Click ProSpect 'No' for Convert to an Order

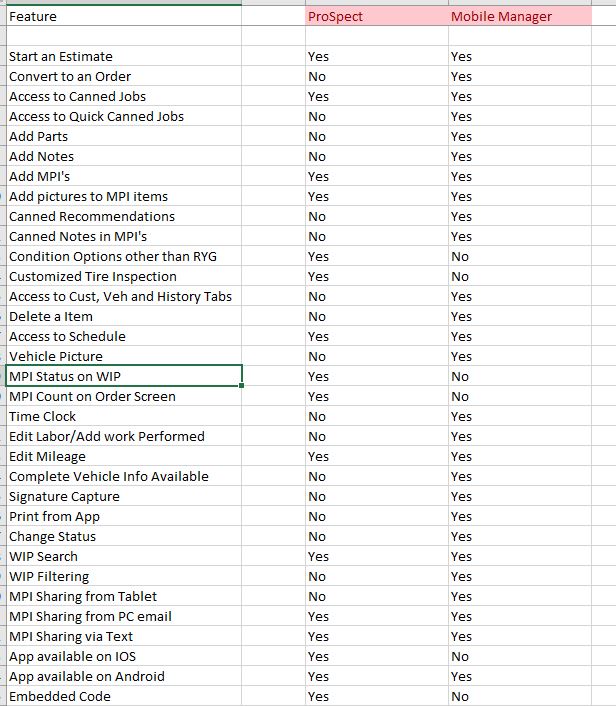377,76
